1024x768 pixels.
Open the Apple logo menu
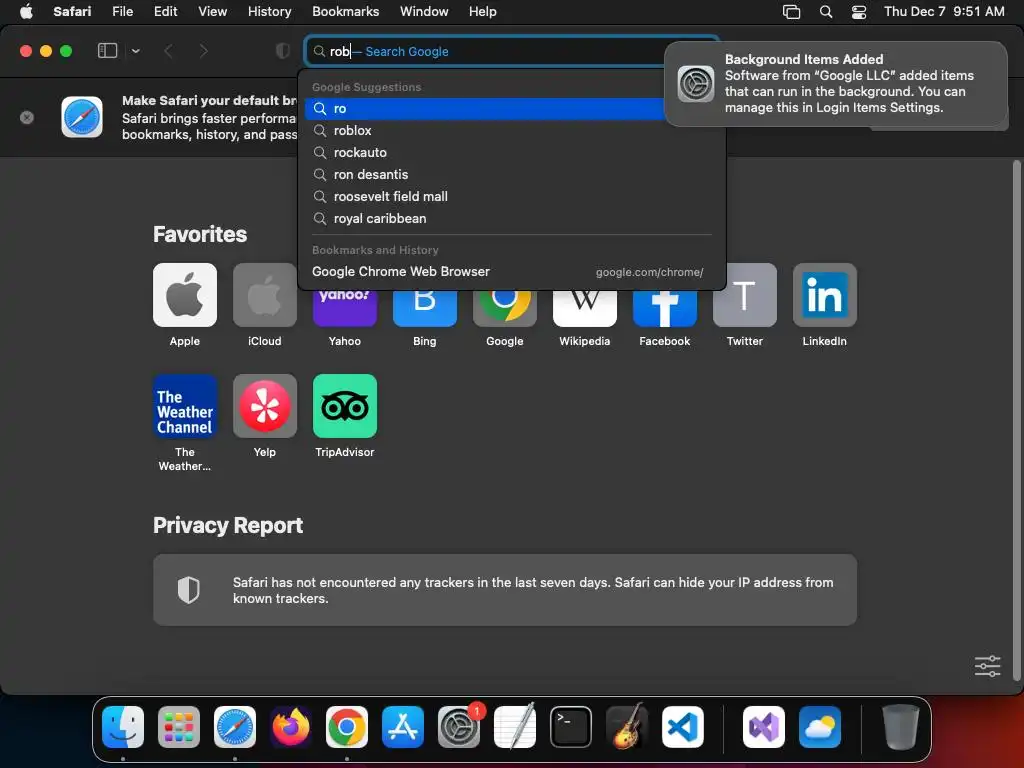[x=26, y=11]
